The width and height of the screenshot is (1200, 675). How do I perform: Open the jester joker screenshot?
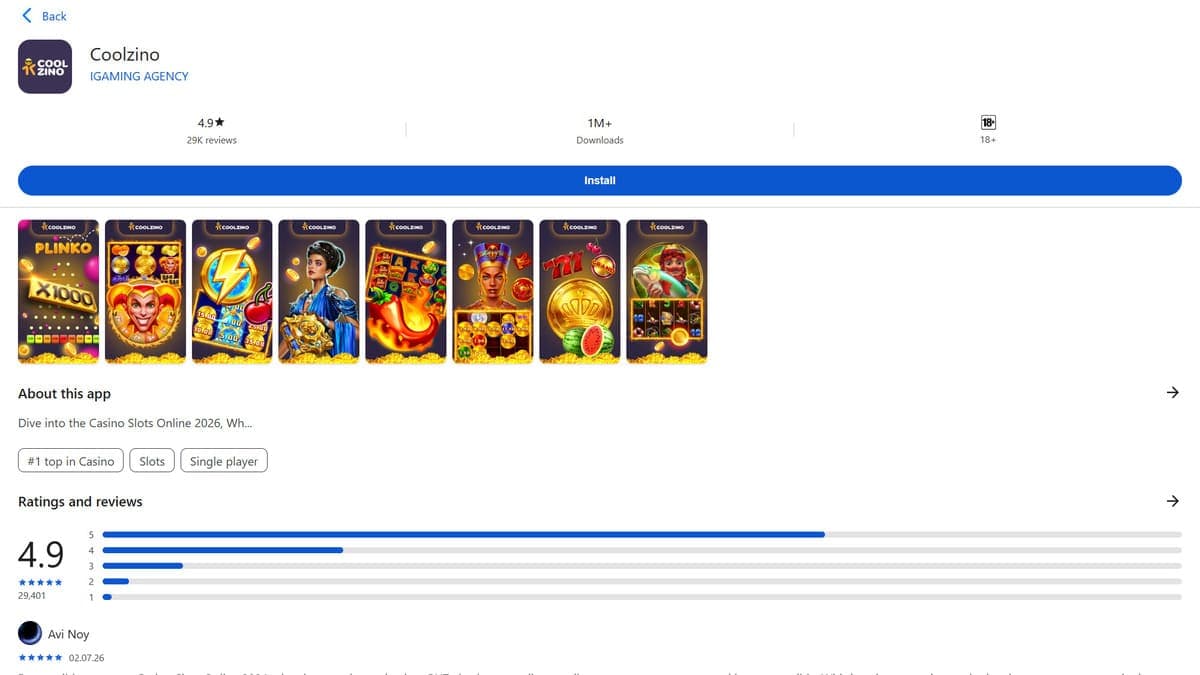click(146, 291)
